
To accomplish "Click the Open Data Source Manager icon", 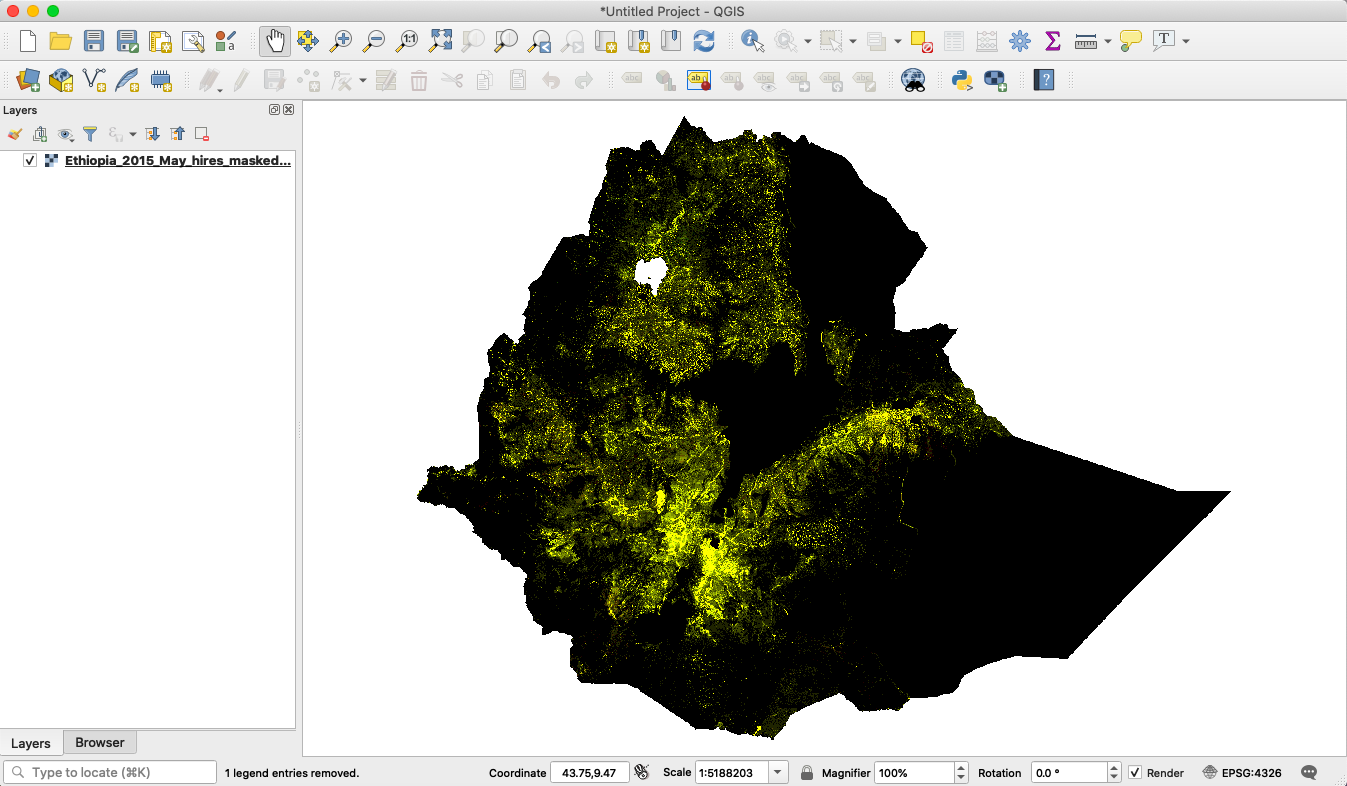I will click(x=28, y=80).
